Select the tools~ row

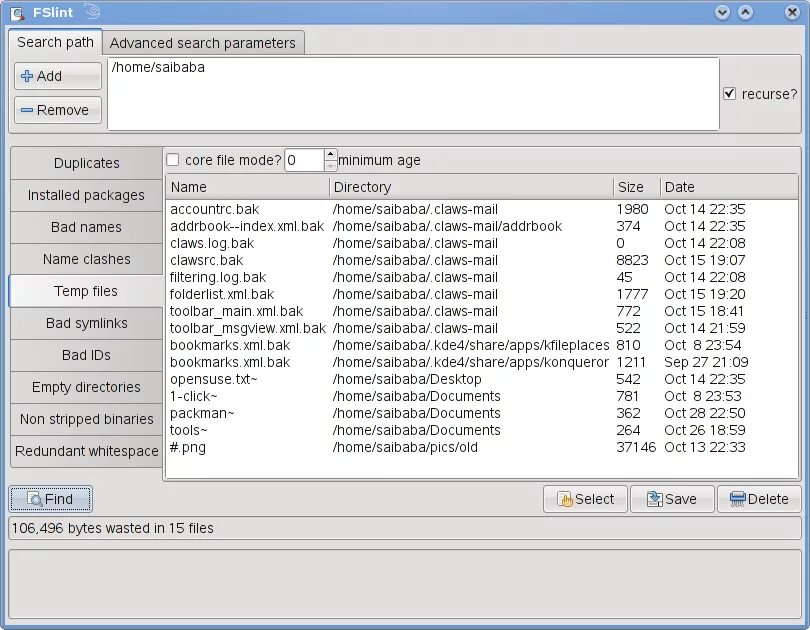[481, 431]
